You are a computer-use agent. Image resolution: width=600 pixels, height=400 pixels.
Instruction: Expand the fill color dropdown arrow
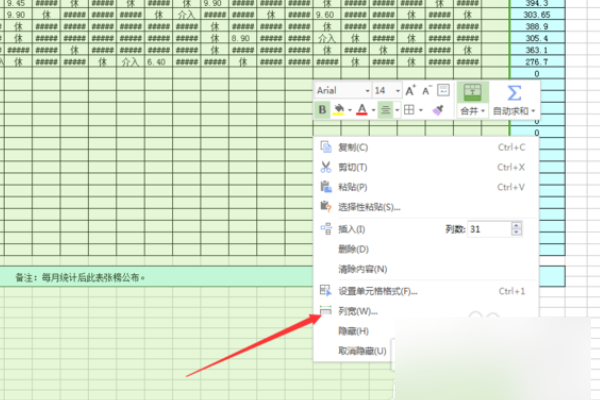[349, 111]
